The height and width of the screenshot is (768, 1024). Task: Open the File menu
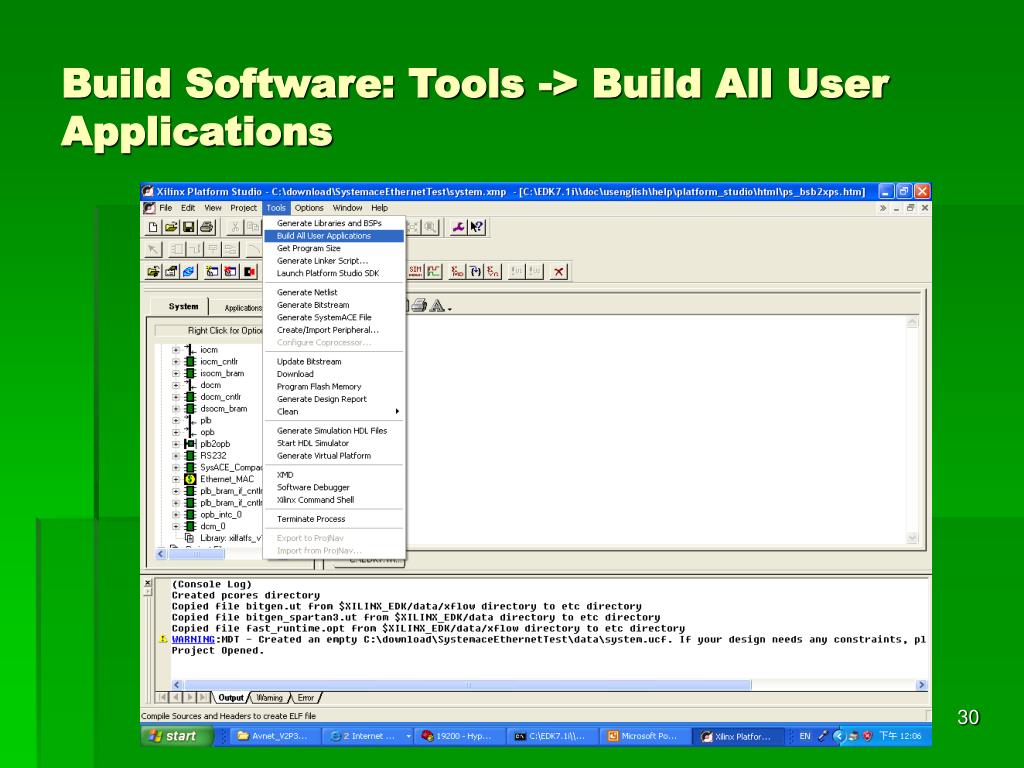coord(165,208)
